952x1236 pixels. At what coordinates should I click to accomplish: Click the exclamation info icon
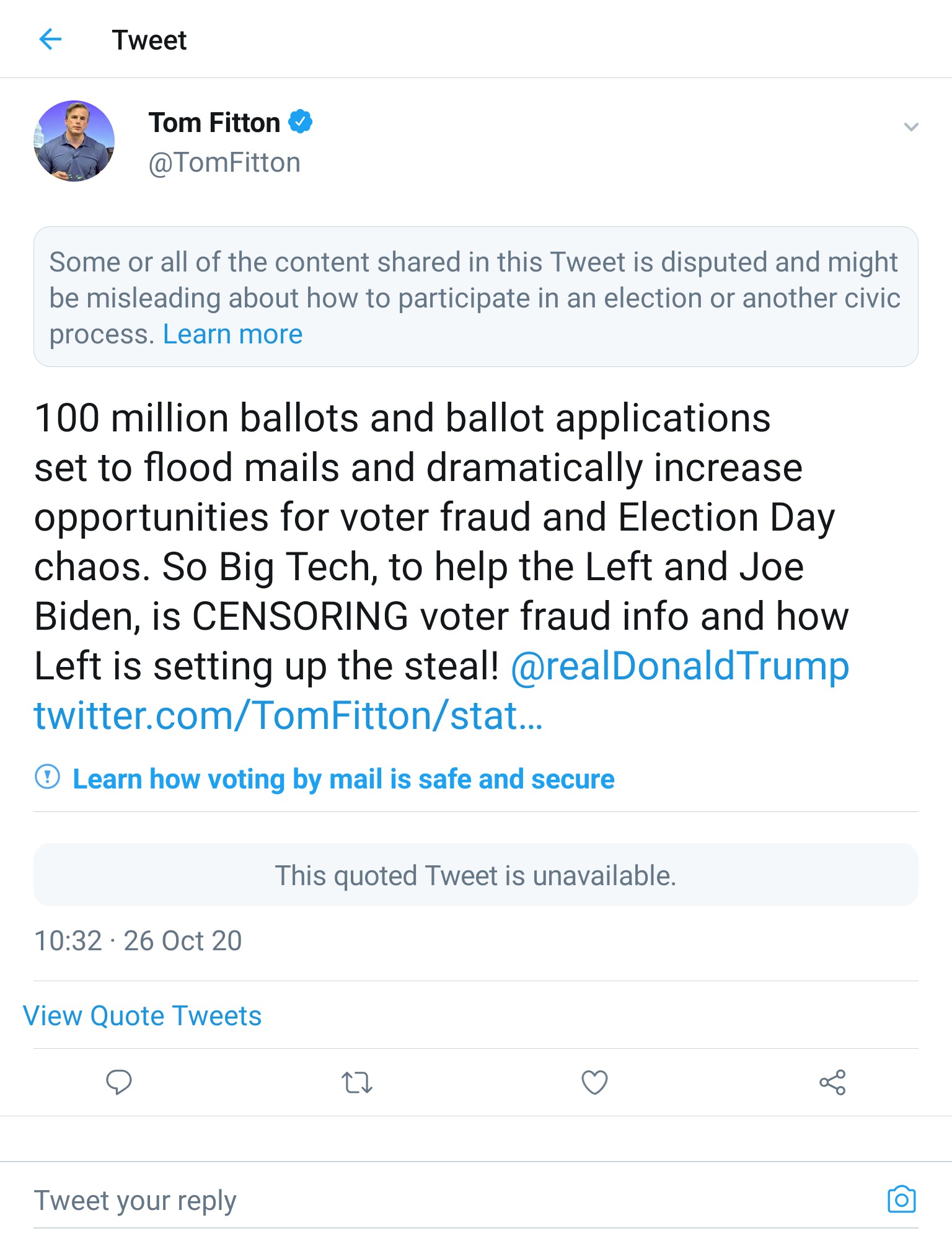[48, 777]
